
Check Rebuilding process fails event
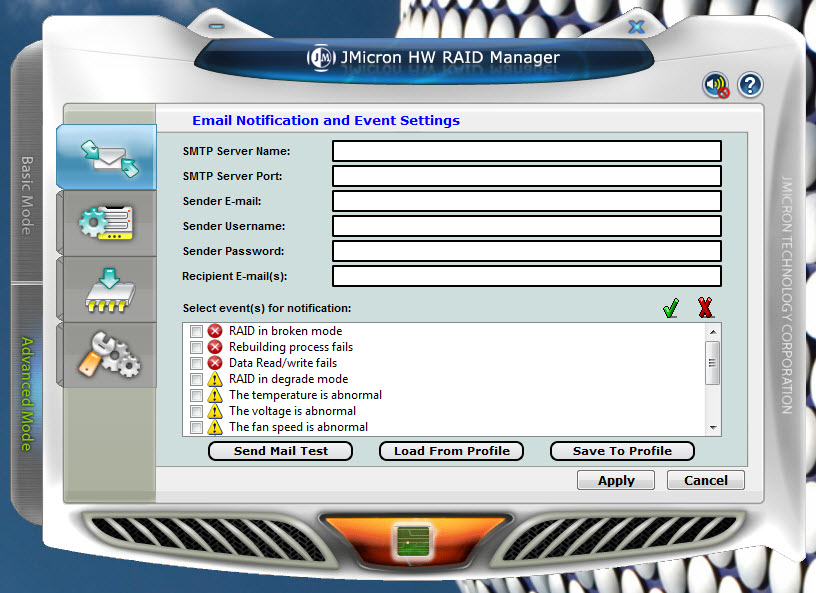pyautogui.click(x=196, y=347)
